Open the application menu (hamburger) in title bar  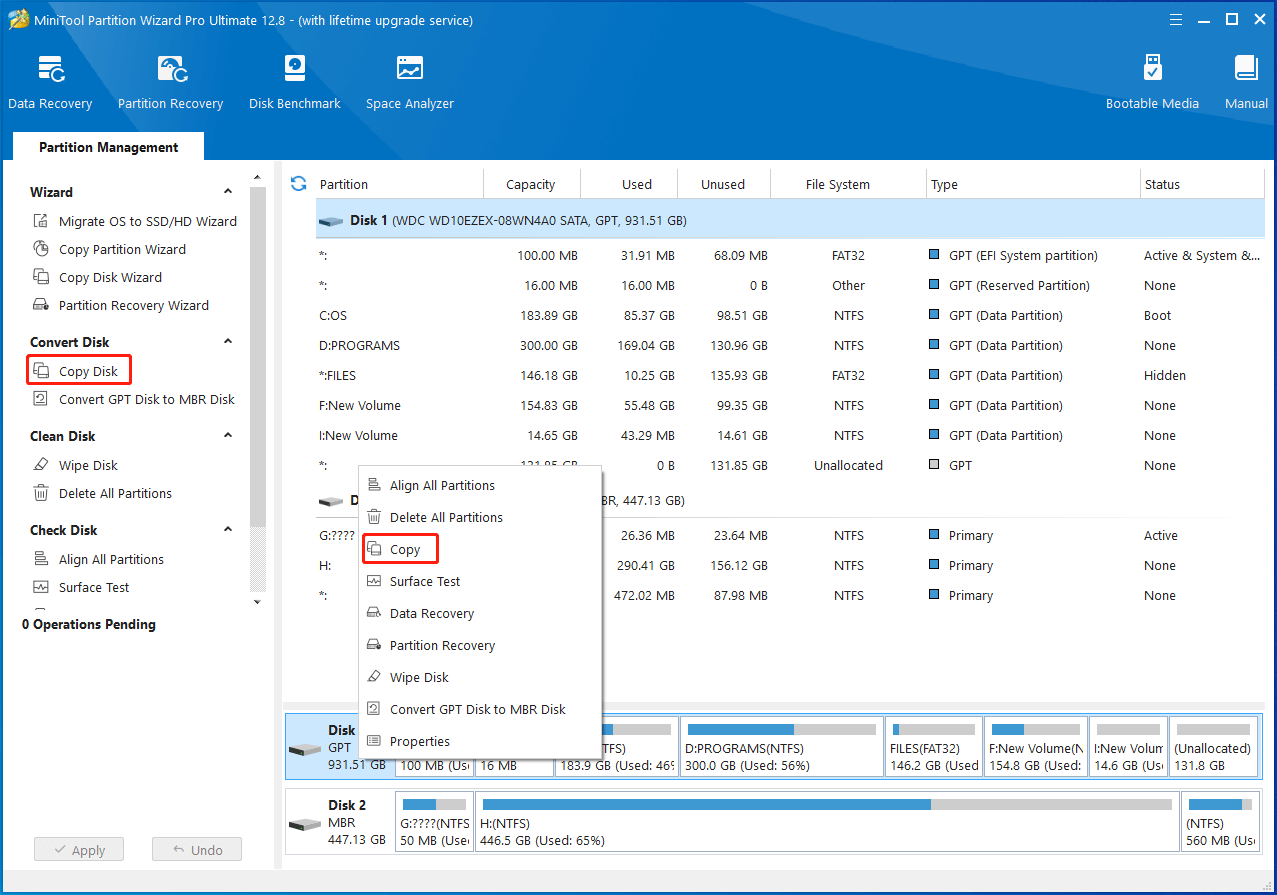[1175, 19]
